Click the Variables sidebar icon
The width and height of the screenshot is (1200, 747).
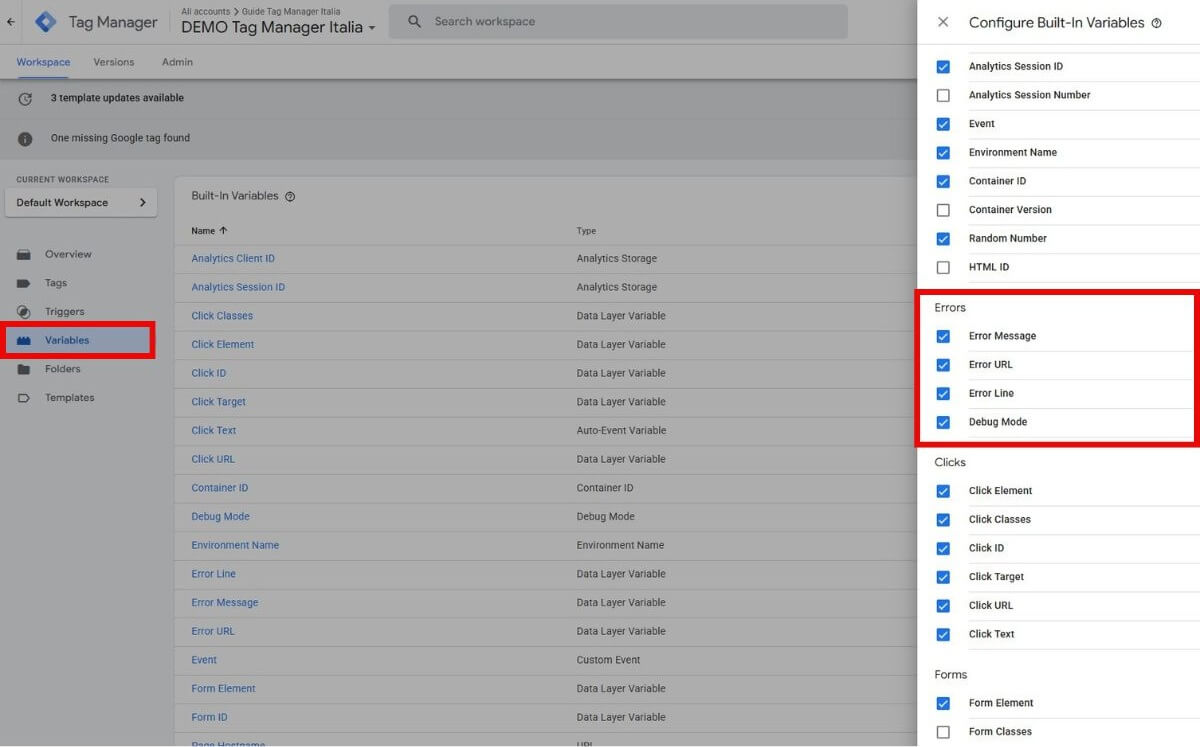pyautogui.click(x=24, y=340)
